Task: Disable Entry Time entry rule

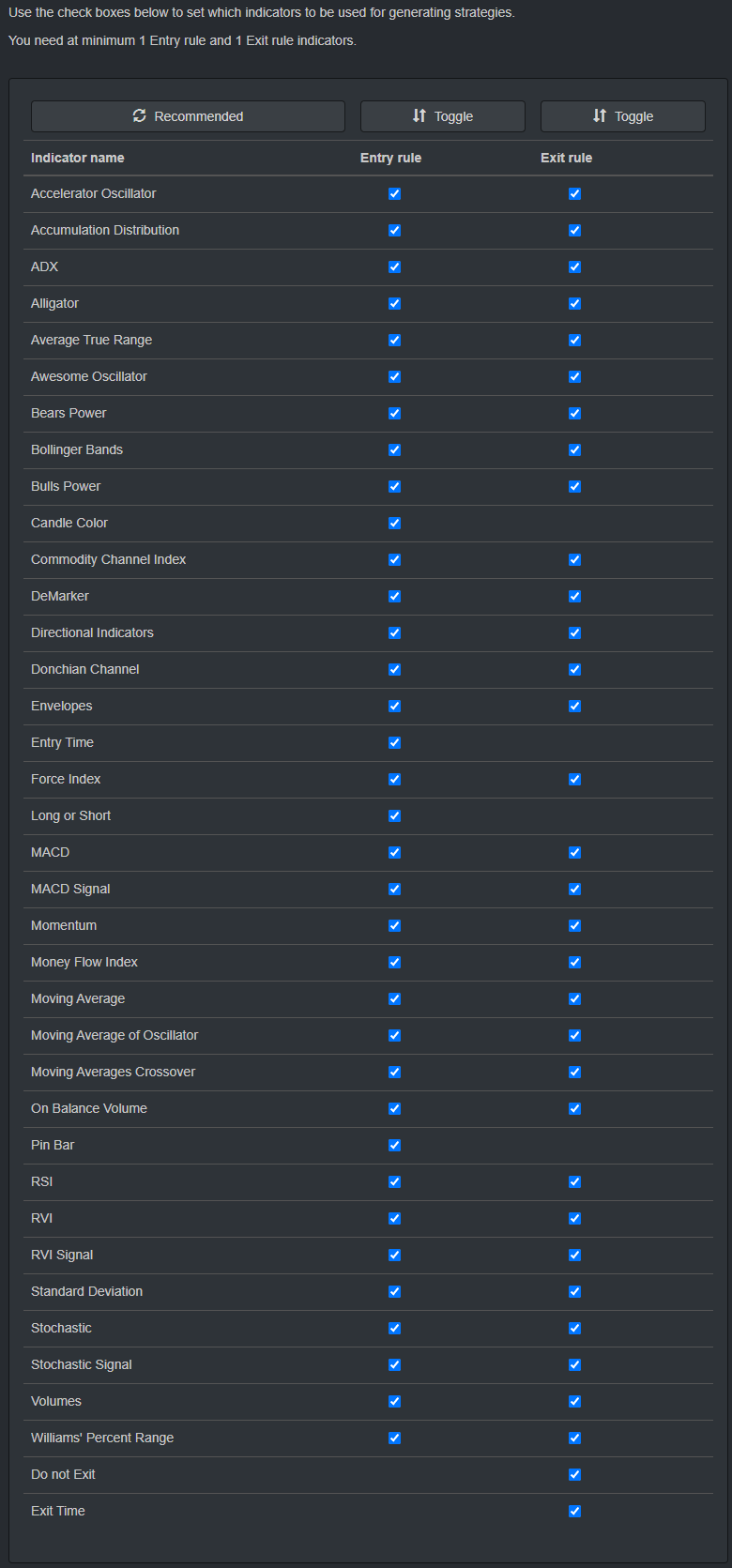Action: [394, 742]
